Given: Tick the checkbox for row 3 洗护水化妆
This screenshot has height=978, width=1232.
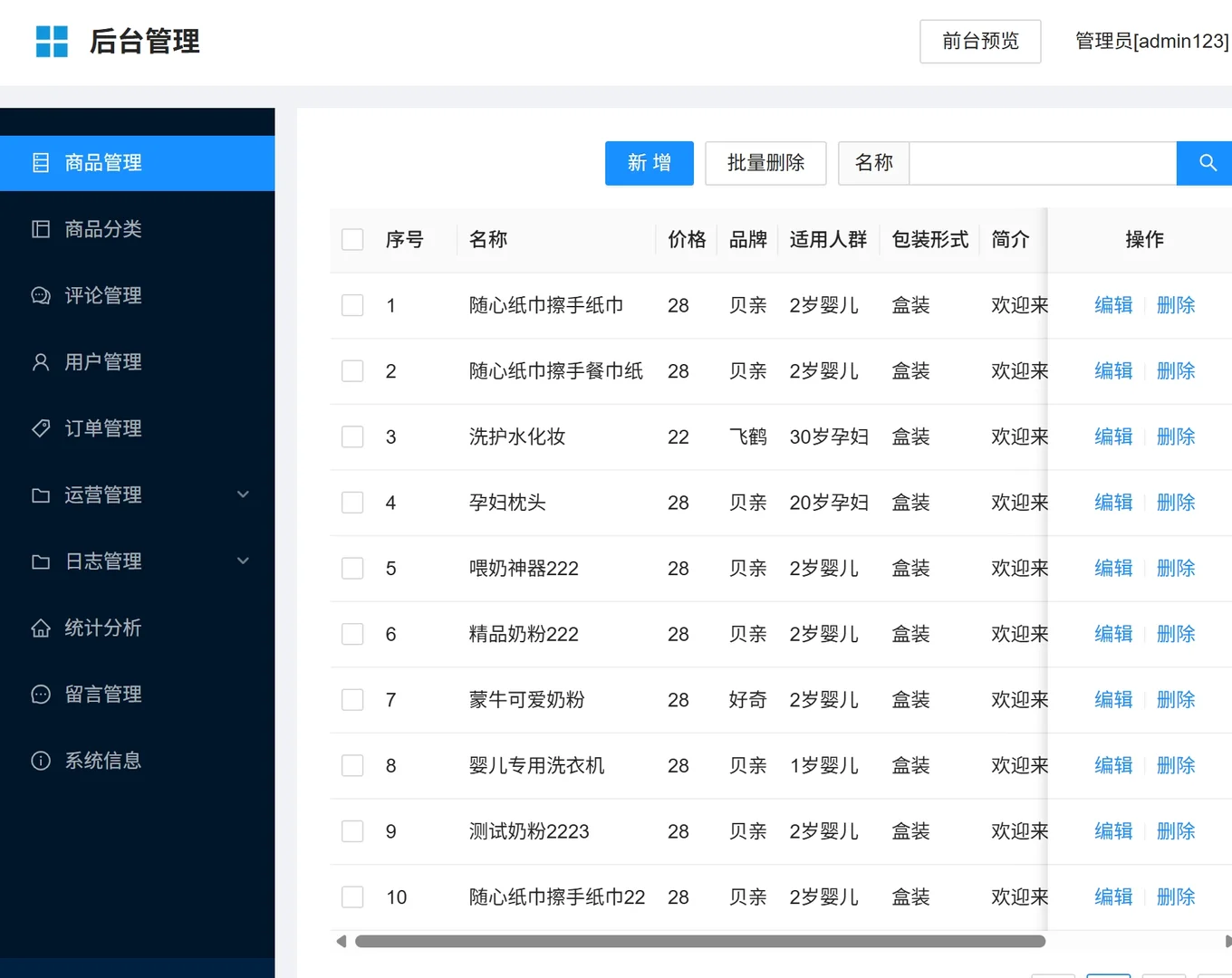Looking at the screenshot, I should pos(352,436).
